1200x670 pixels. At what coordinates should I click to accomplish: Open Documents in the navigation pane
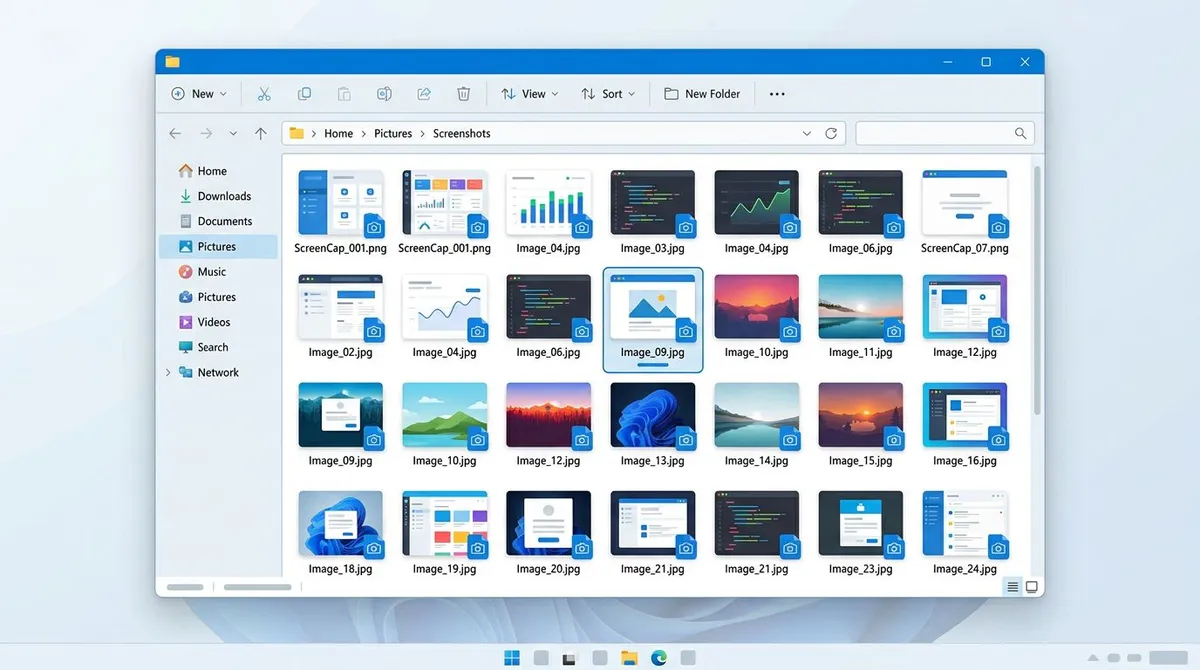click(216, 221)
